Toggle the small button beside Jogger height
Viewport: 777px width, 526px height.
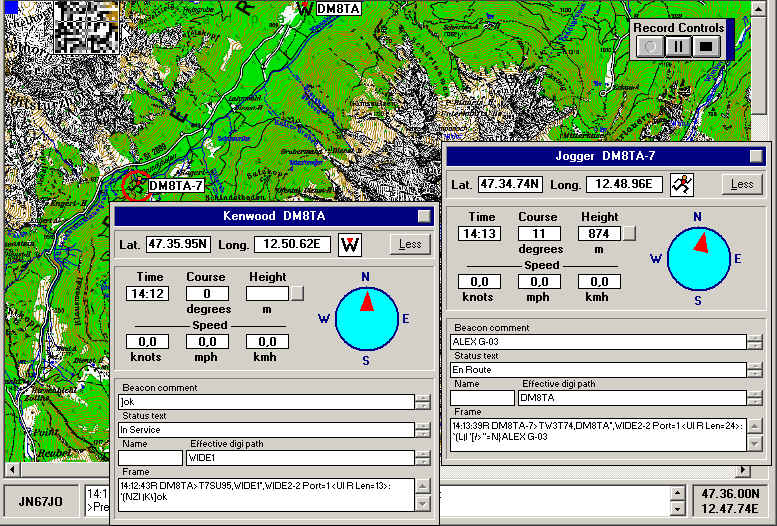point(629,234)
